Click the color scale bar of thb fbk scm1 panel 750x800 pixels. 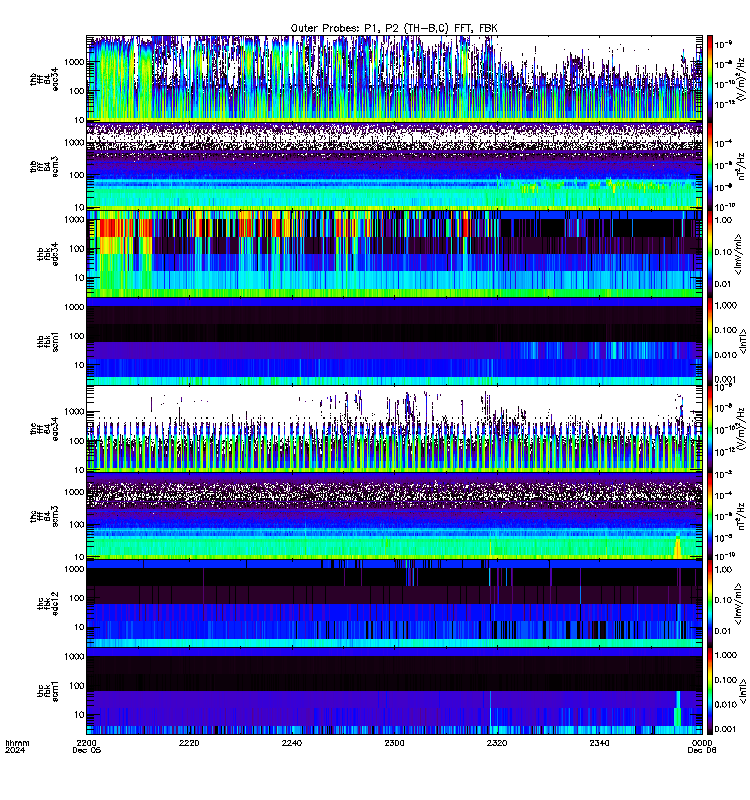[710, 341]
